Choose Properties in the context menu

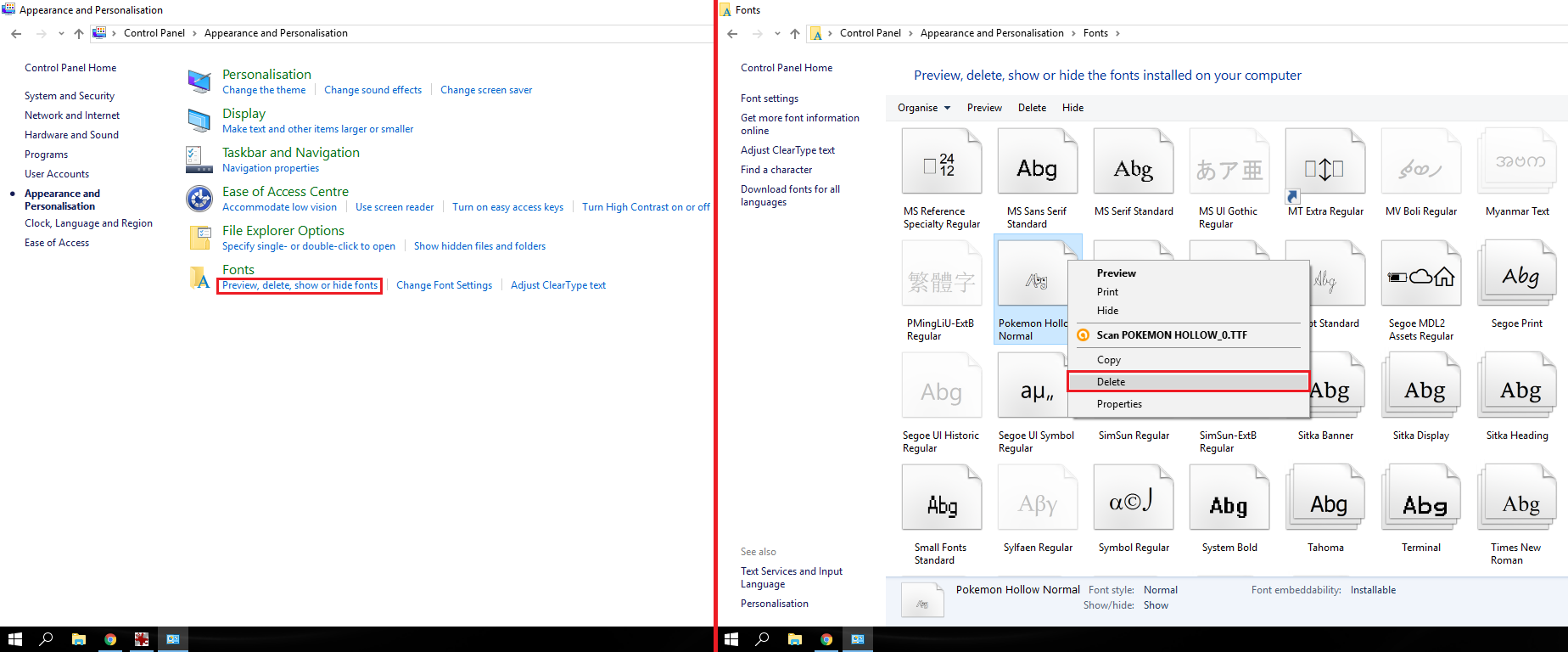coord(1189,404)
